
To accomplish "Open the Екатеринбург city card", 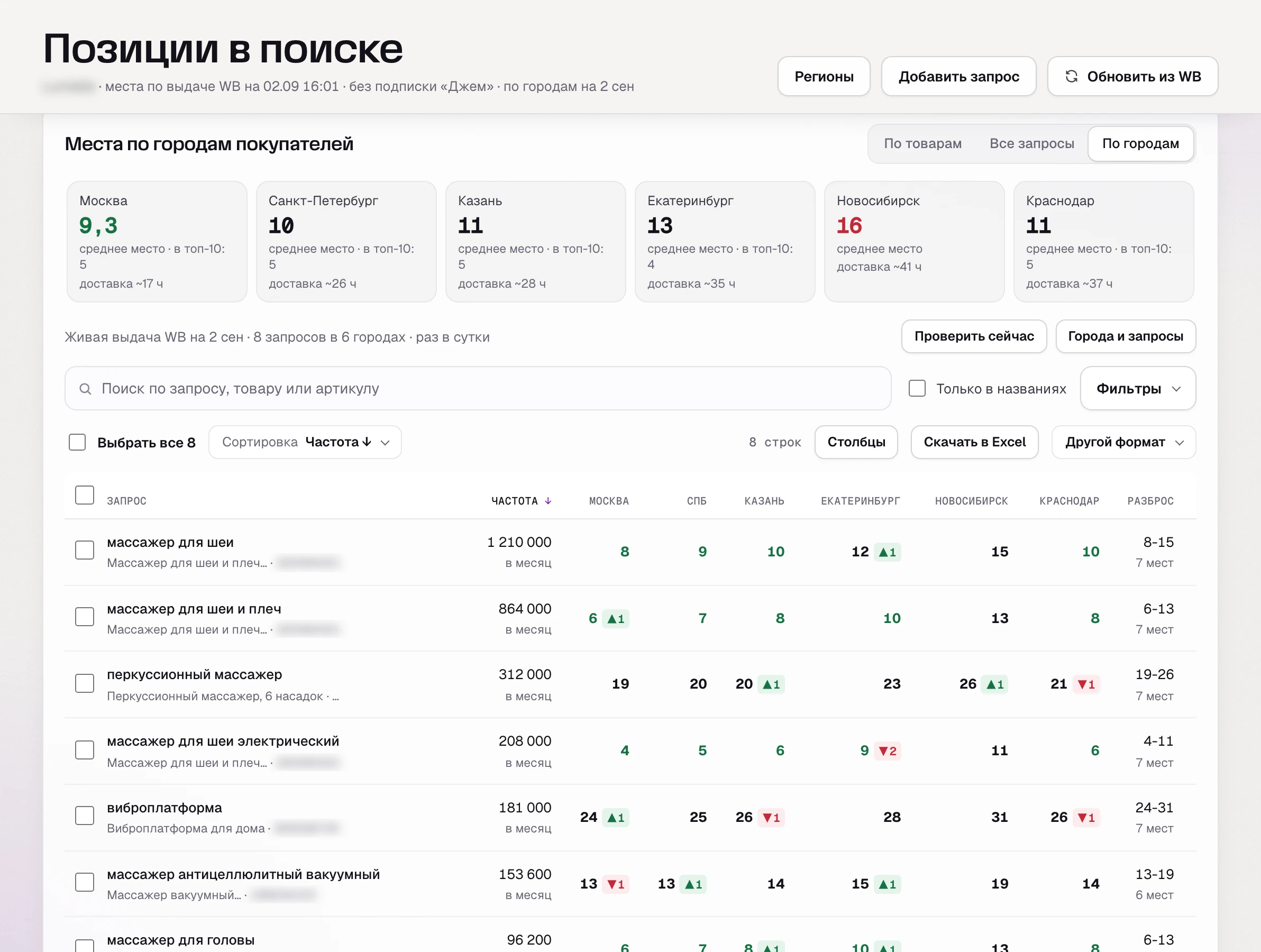I will 725,242.
